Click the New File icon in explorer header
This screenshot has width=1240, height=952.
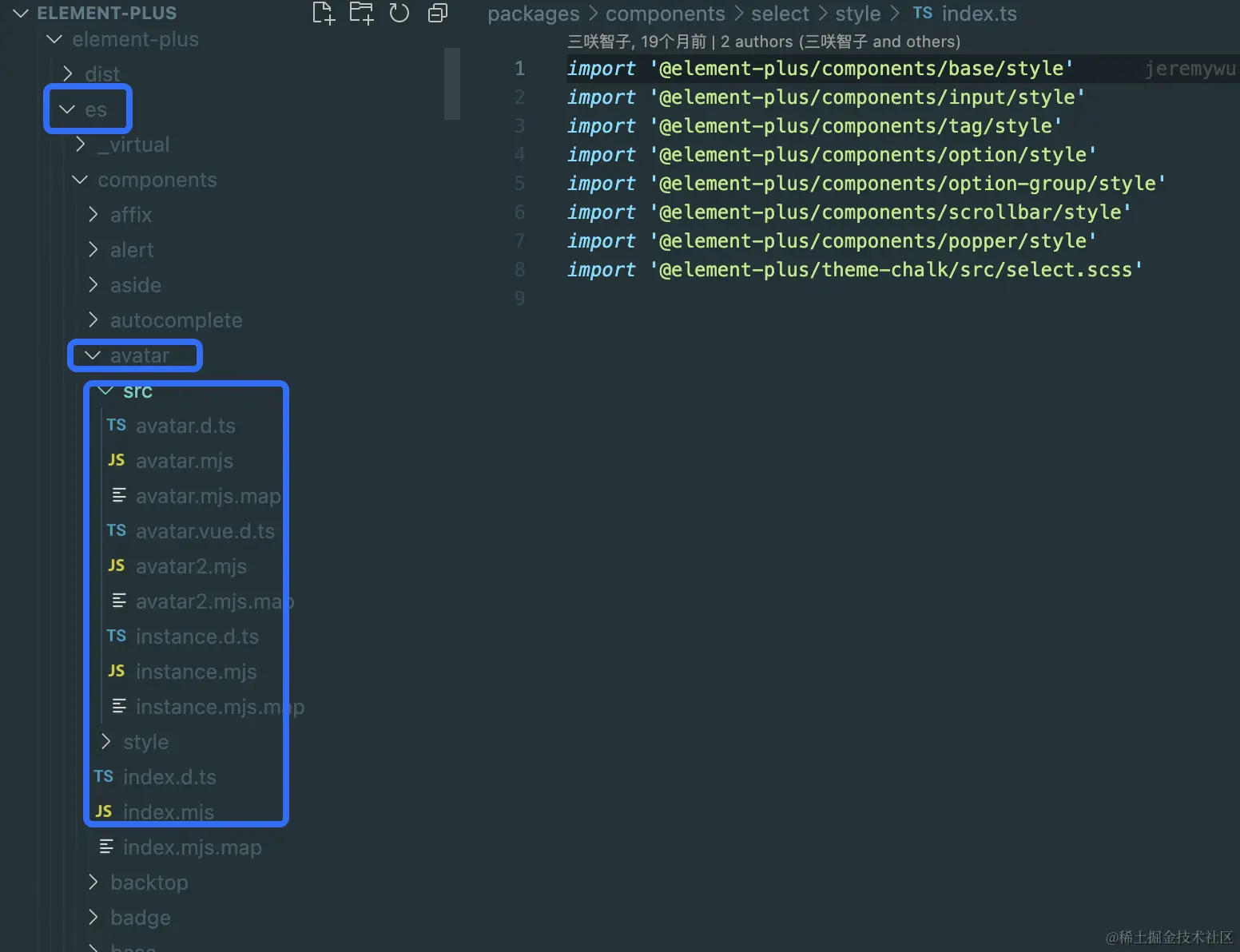point(323,13)
